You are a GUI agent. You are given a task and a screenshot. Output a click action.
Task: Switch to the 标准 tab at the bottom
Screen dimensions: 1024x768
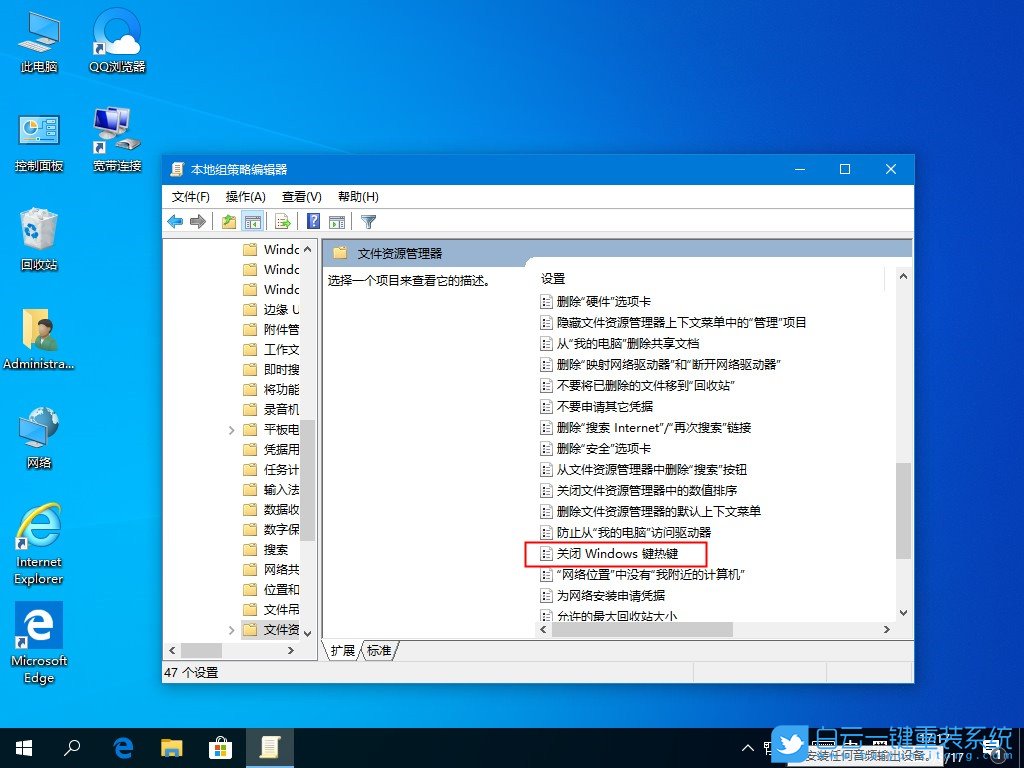click(380, 651)
